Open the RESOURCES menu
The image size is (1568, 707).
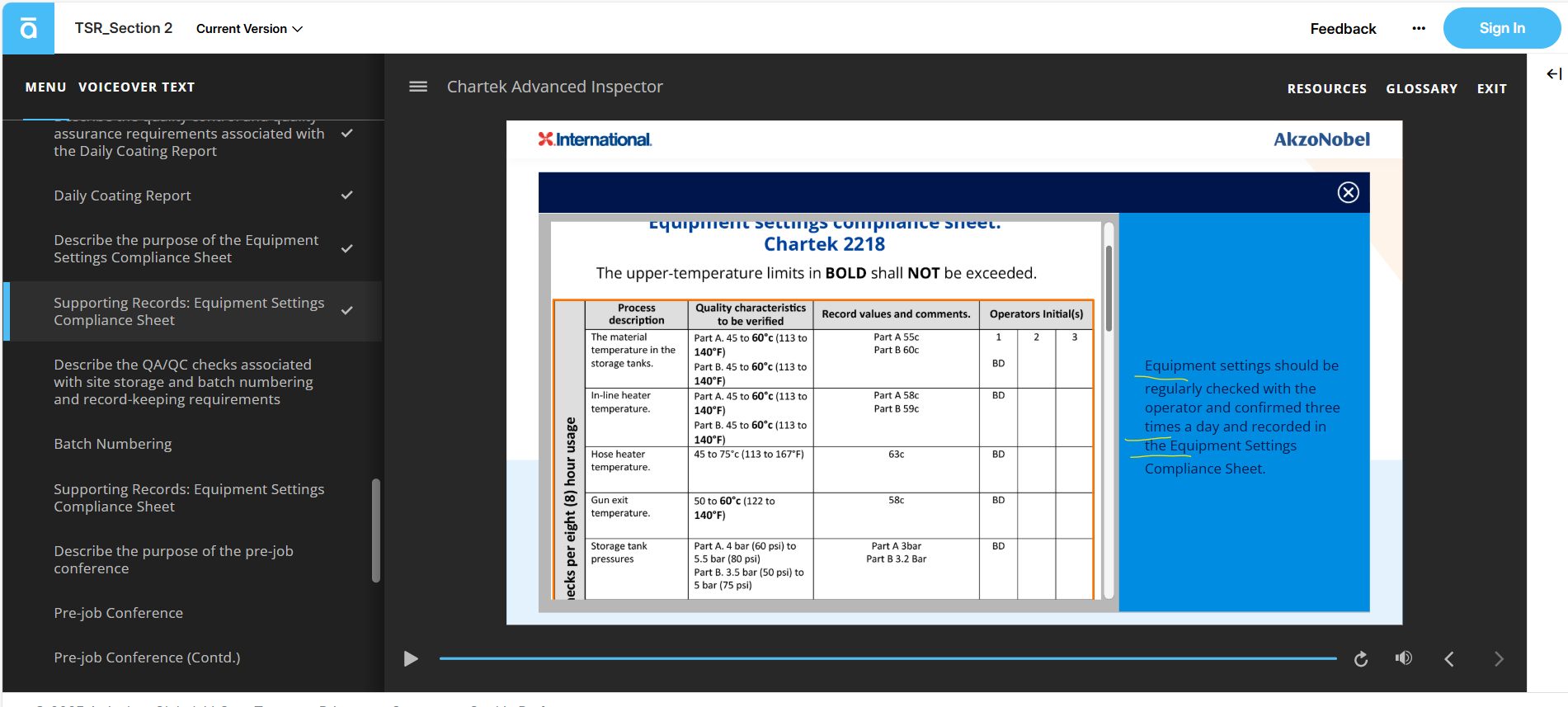pos(1326,88)
